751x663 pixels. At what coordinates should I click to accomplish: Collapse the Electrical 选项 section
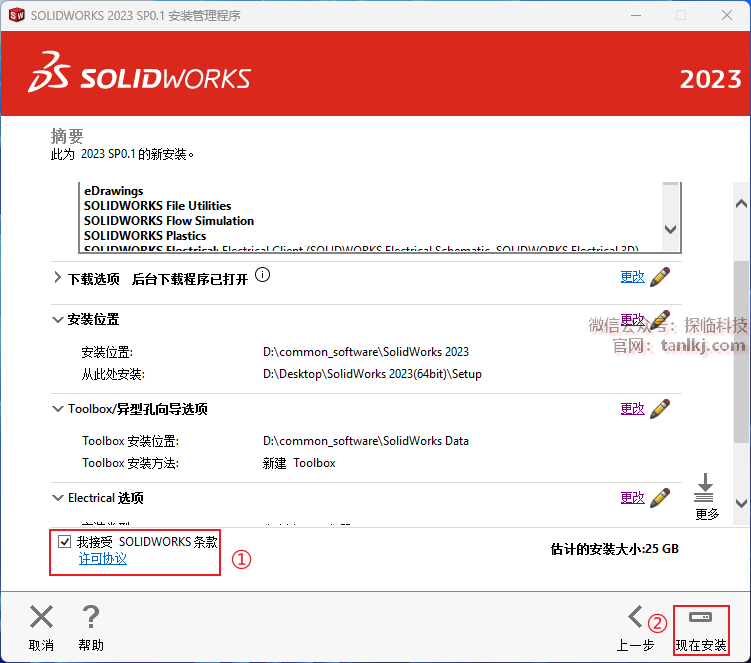pyautogui.click(x=57, y=498)
